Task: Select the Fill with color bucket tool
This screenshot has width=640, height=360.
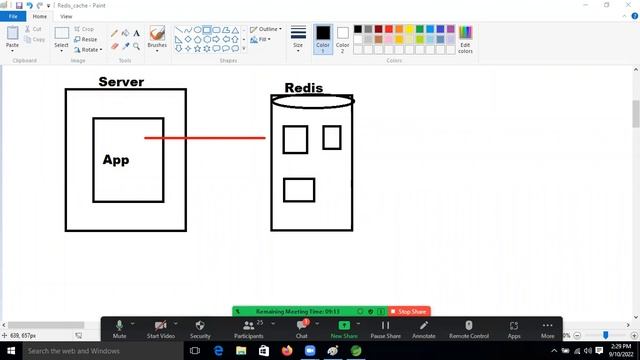Action: 125,33
